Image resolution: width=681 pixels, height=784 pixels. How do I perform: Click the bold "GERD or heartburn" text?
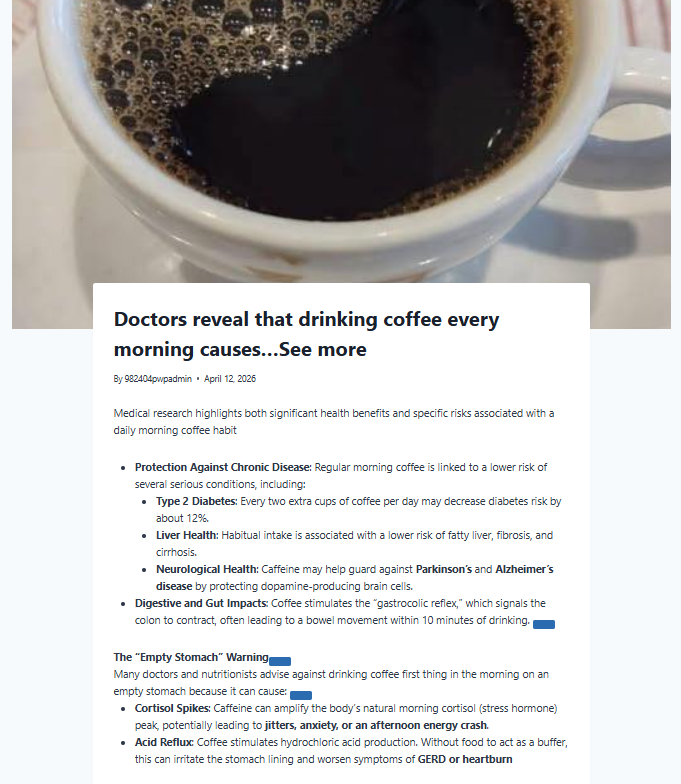tap(465, 759)
